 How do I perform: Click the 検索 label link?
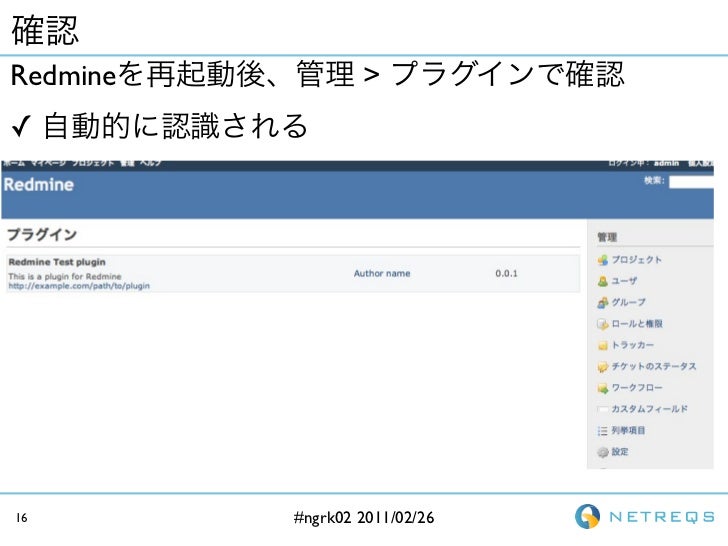point(654,181)
